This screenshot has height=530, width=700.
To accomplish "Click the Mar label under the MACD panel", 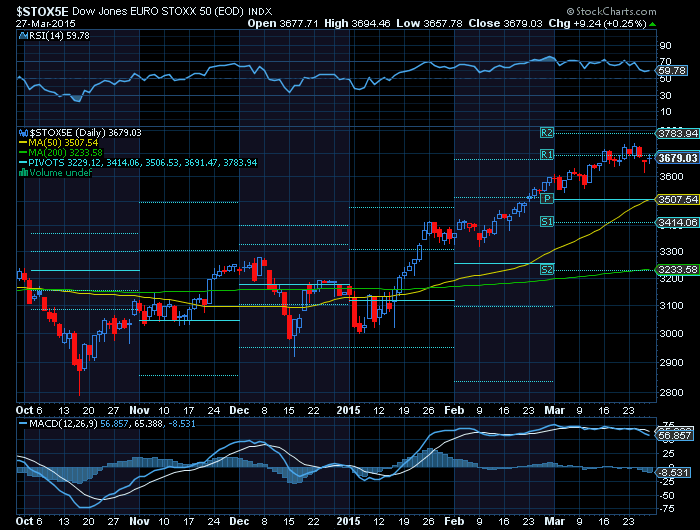I will tap(554, 522).
